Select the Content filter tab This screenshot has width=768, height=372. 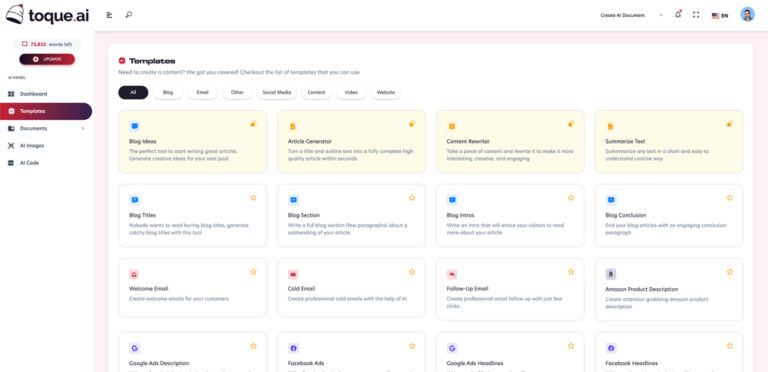pyautogui.click(x=316, y=93)
